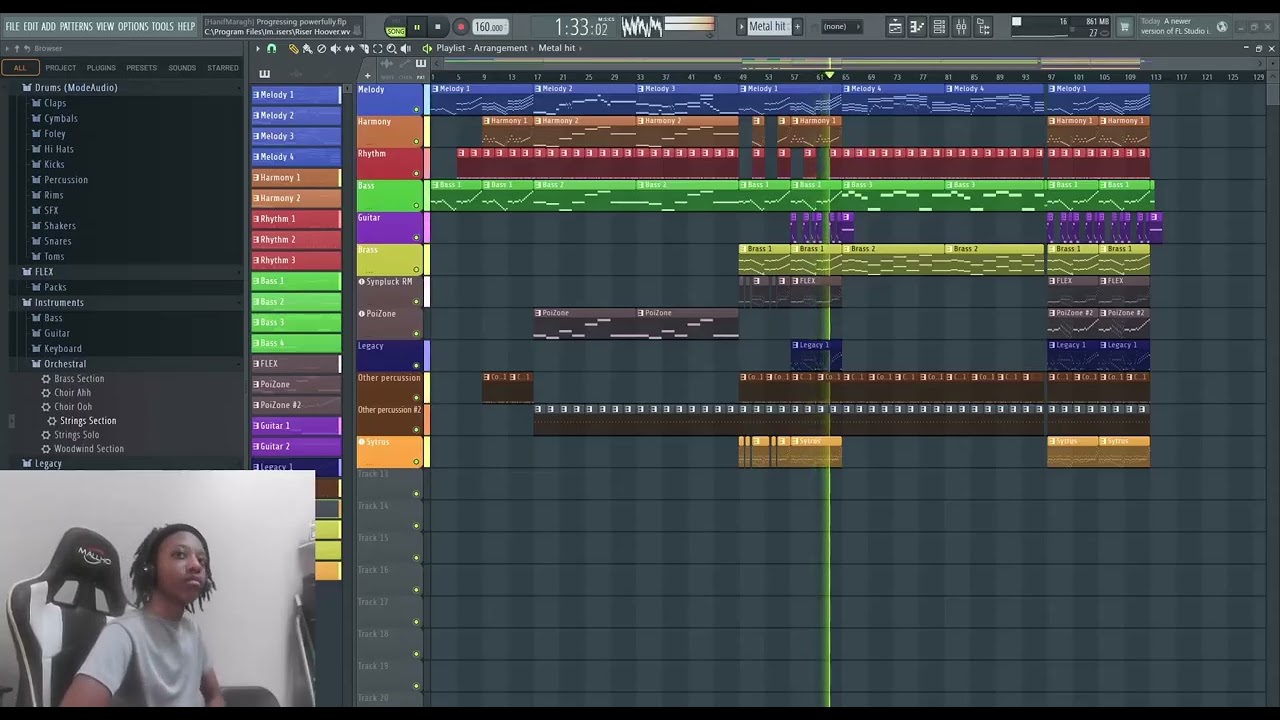Image resolution: width=1280 pixels, height=720 pixels.
Task: Switch browser to PLUGINS tab
Action: coord(101,68)
